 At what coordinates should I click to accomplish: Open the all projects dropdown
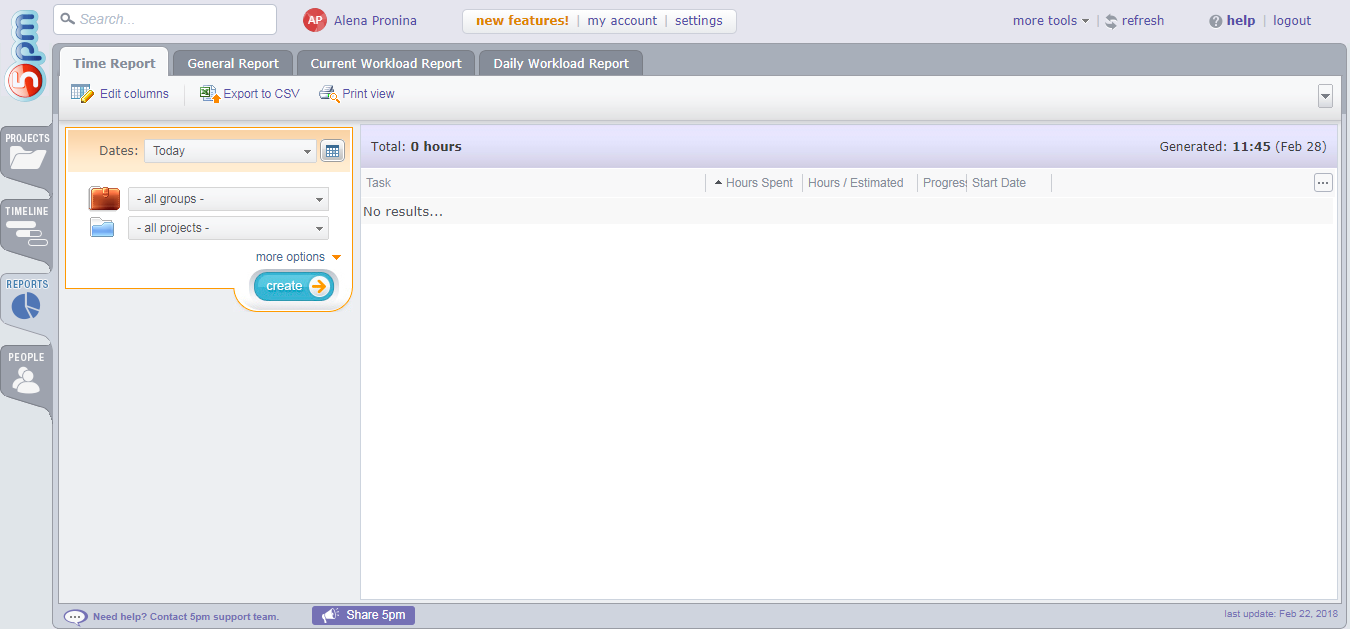tap(228, 228)
